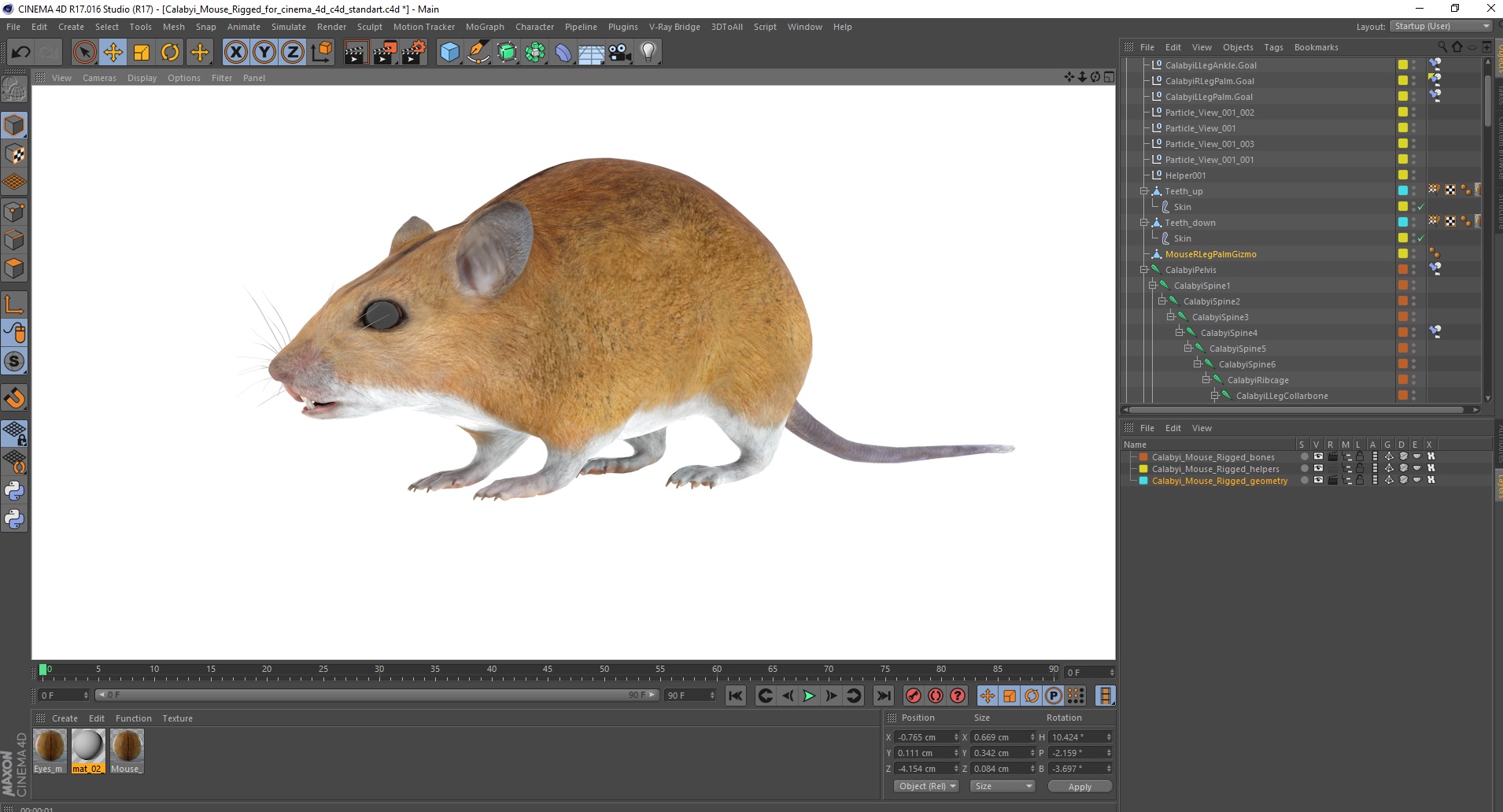Toggle visibility of Calabyi_Mouse_Rigged_bones layer

1318,457
